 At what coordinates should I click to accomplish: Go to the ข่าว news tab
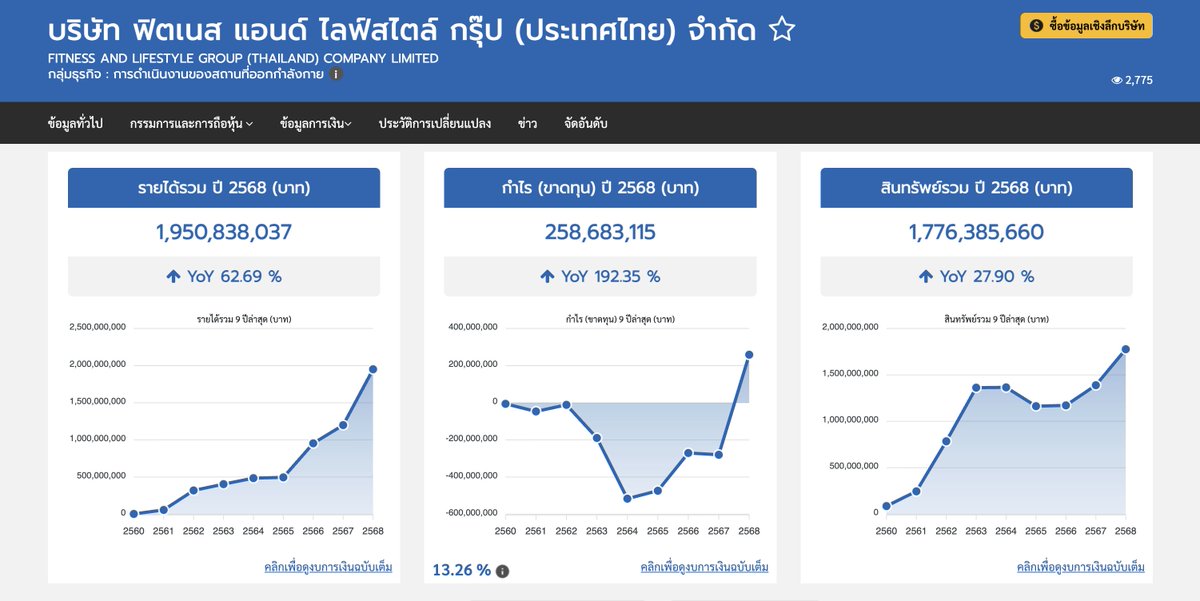click(x=527, y=124)
